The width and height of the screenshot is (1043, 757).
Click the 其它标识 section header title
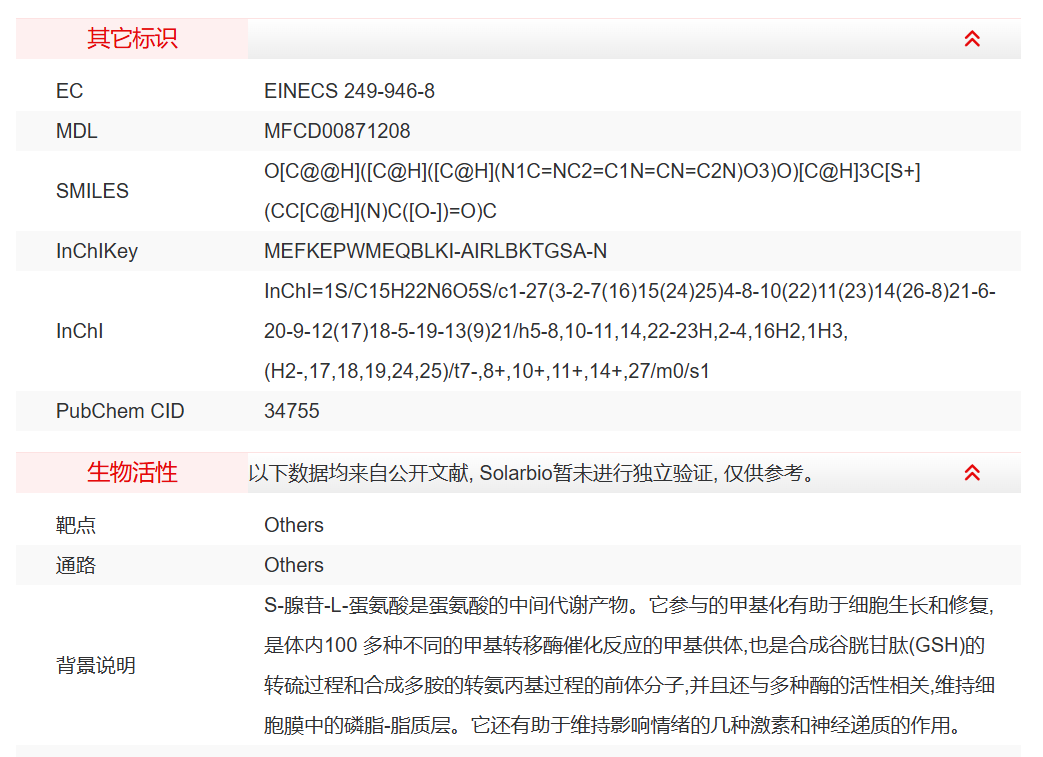[x=132, y=39]
